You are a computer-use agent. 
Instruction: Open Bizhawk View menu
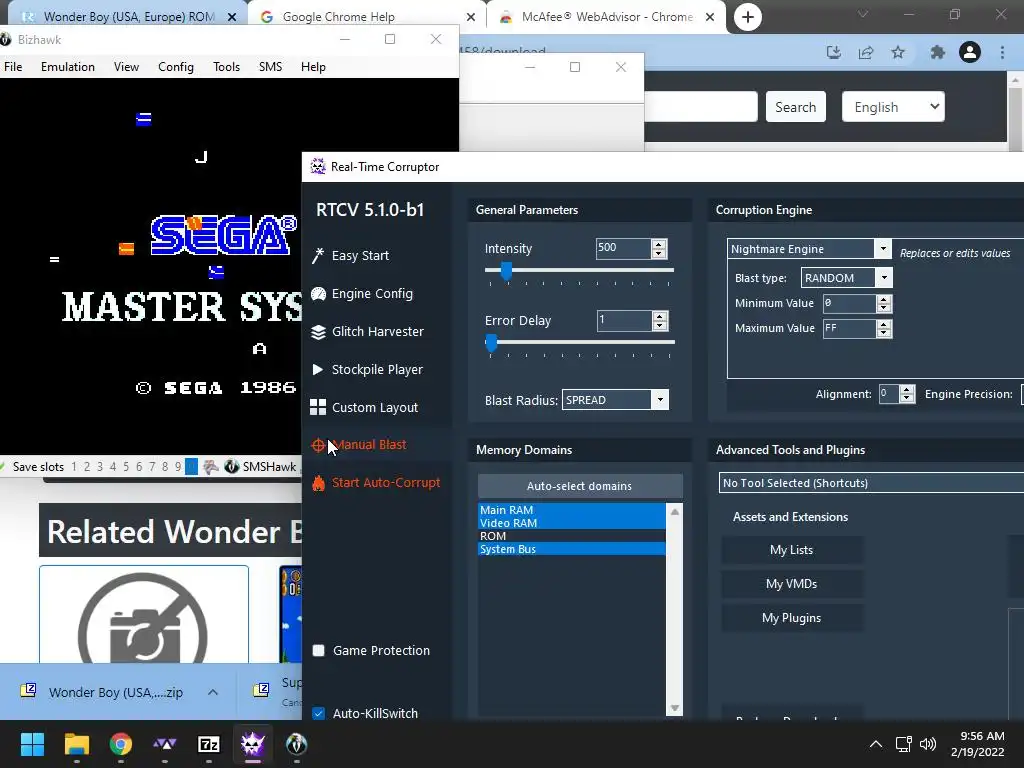tap(126, 67)
